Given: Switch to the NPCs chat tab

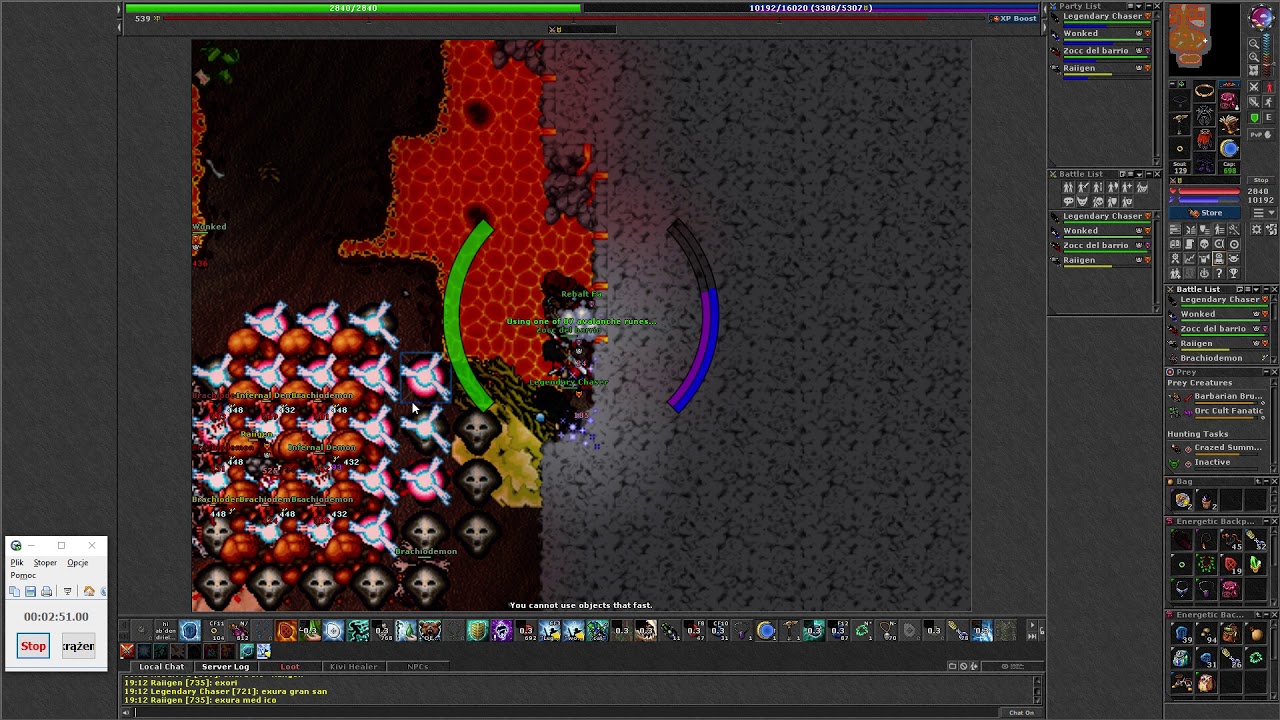Looking at the screenshot, I should tap(417, 667).
